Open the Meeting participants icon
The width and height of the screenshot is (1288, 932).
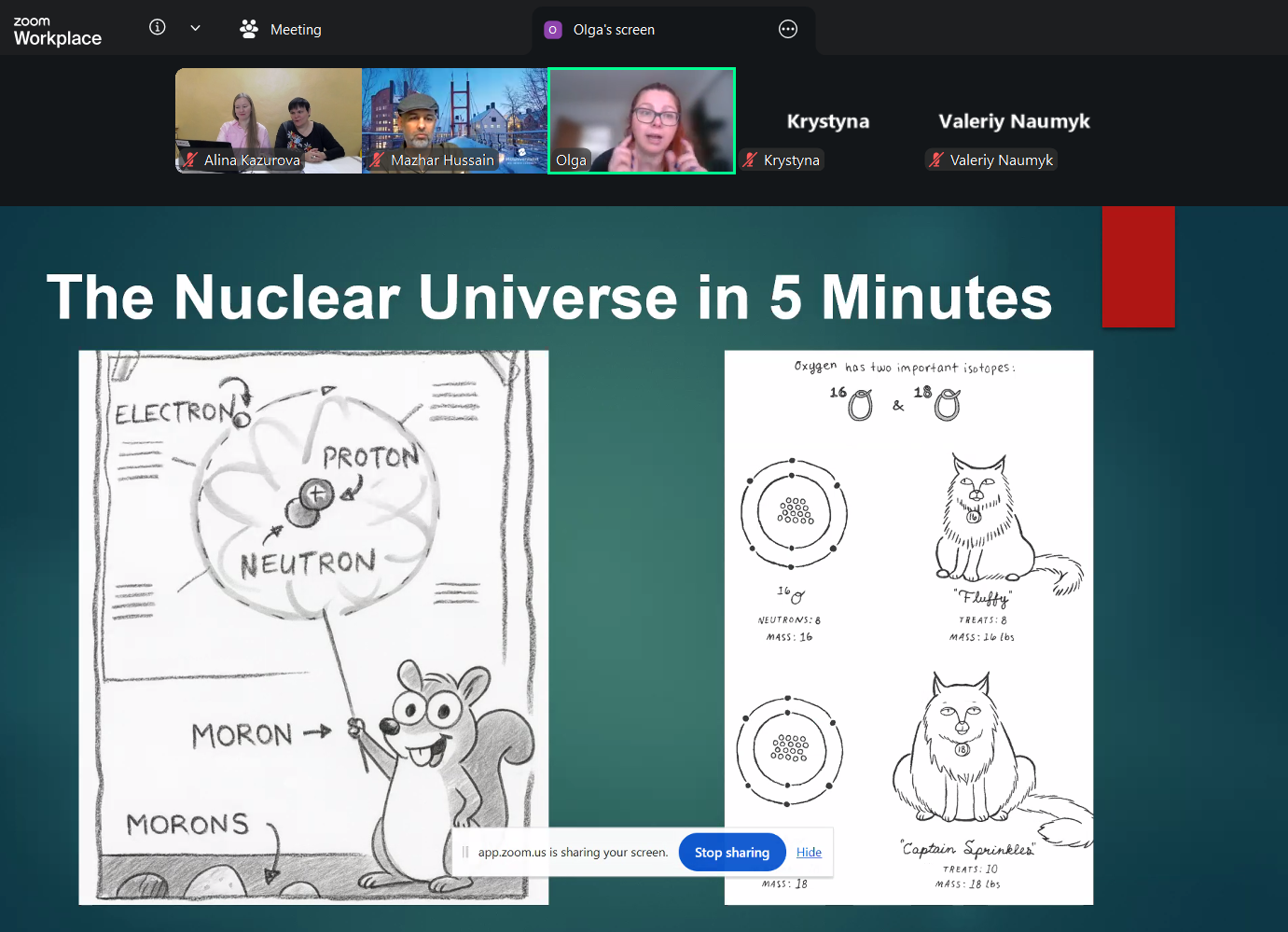click(248, 29)
